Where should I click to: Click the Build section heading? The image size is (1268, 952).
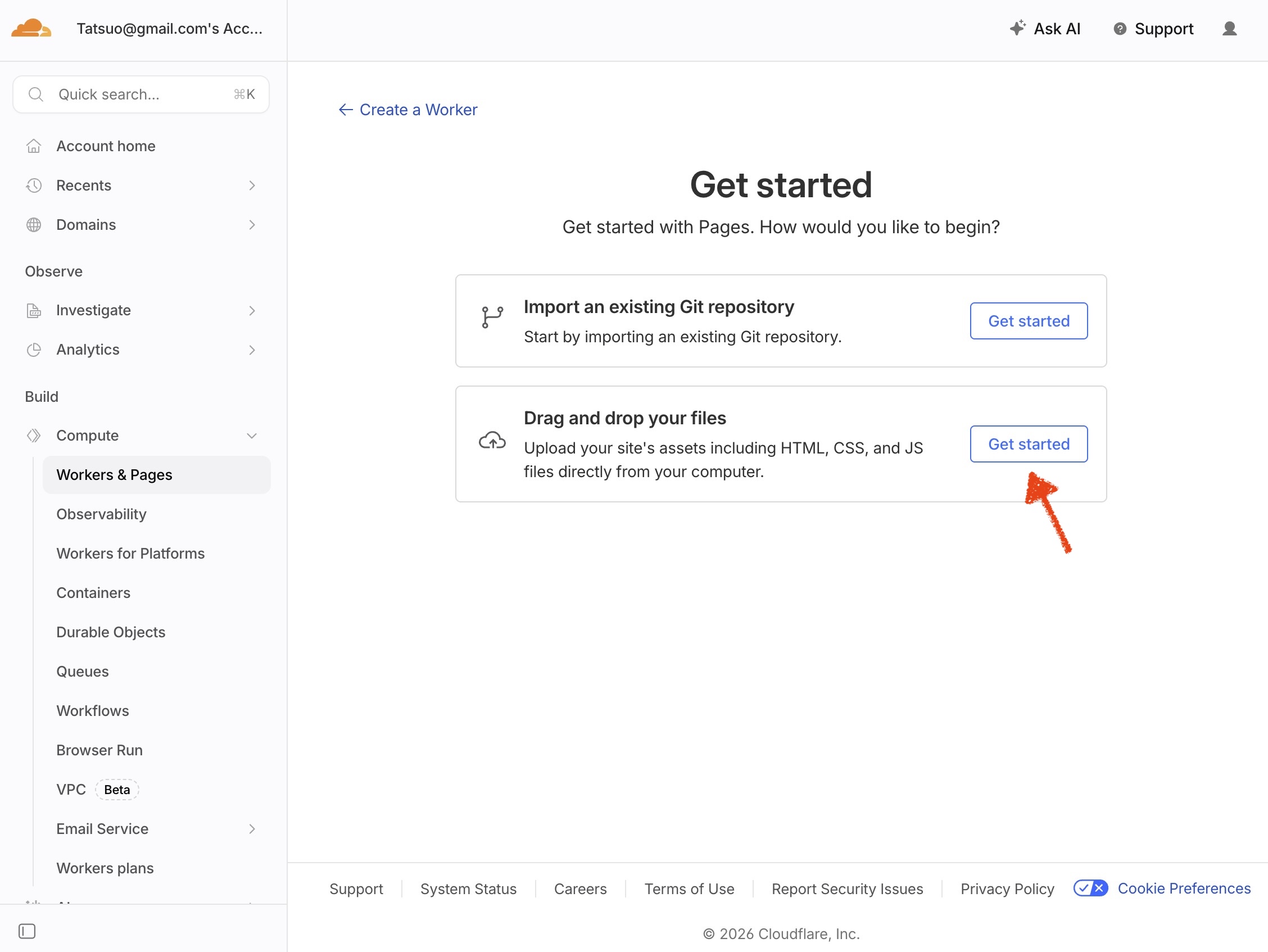click(x=41, y=397)
